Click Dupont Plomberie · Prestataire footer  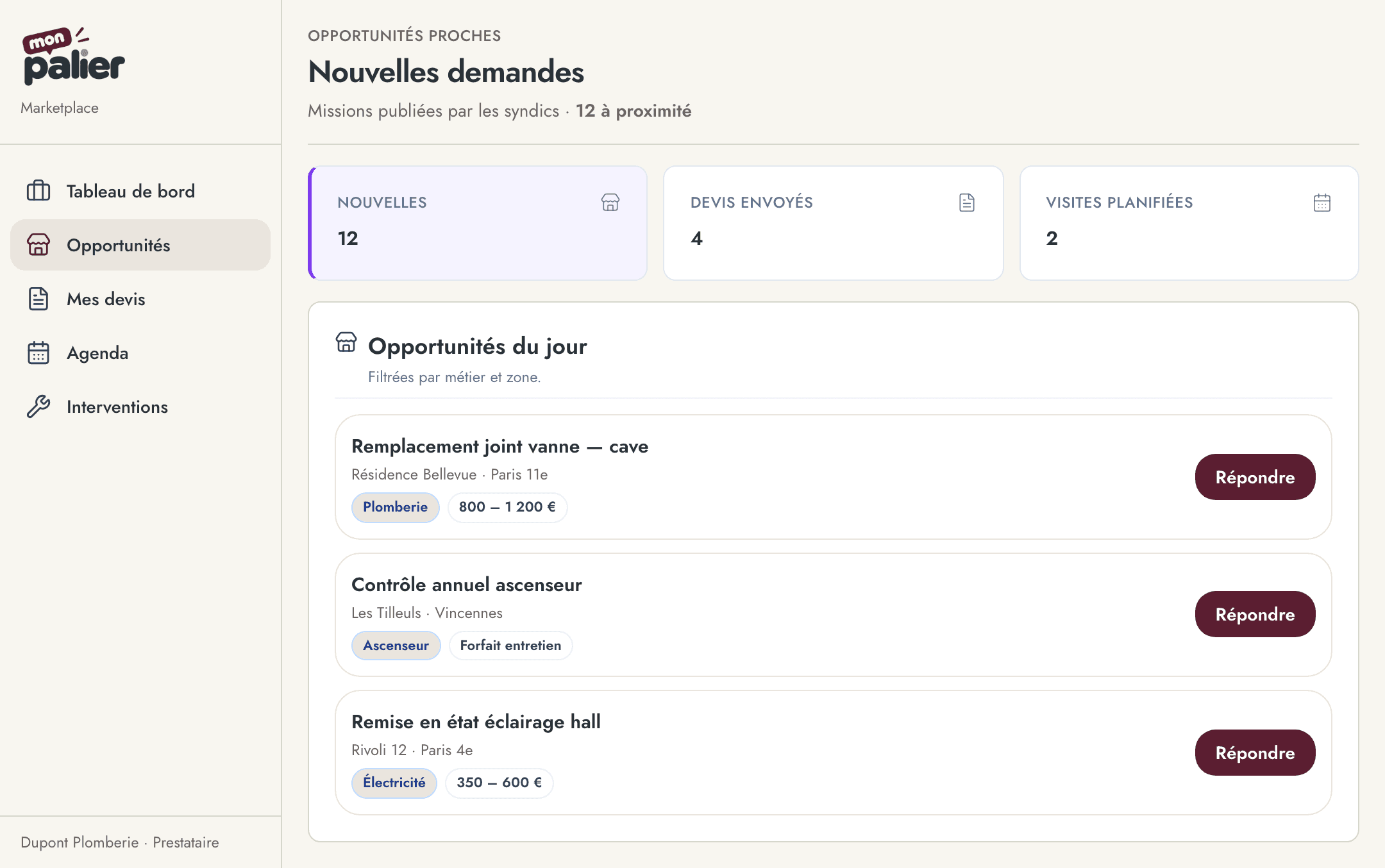tap(120, 842)
